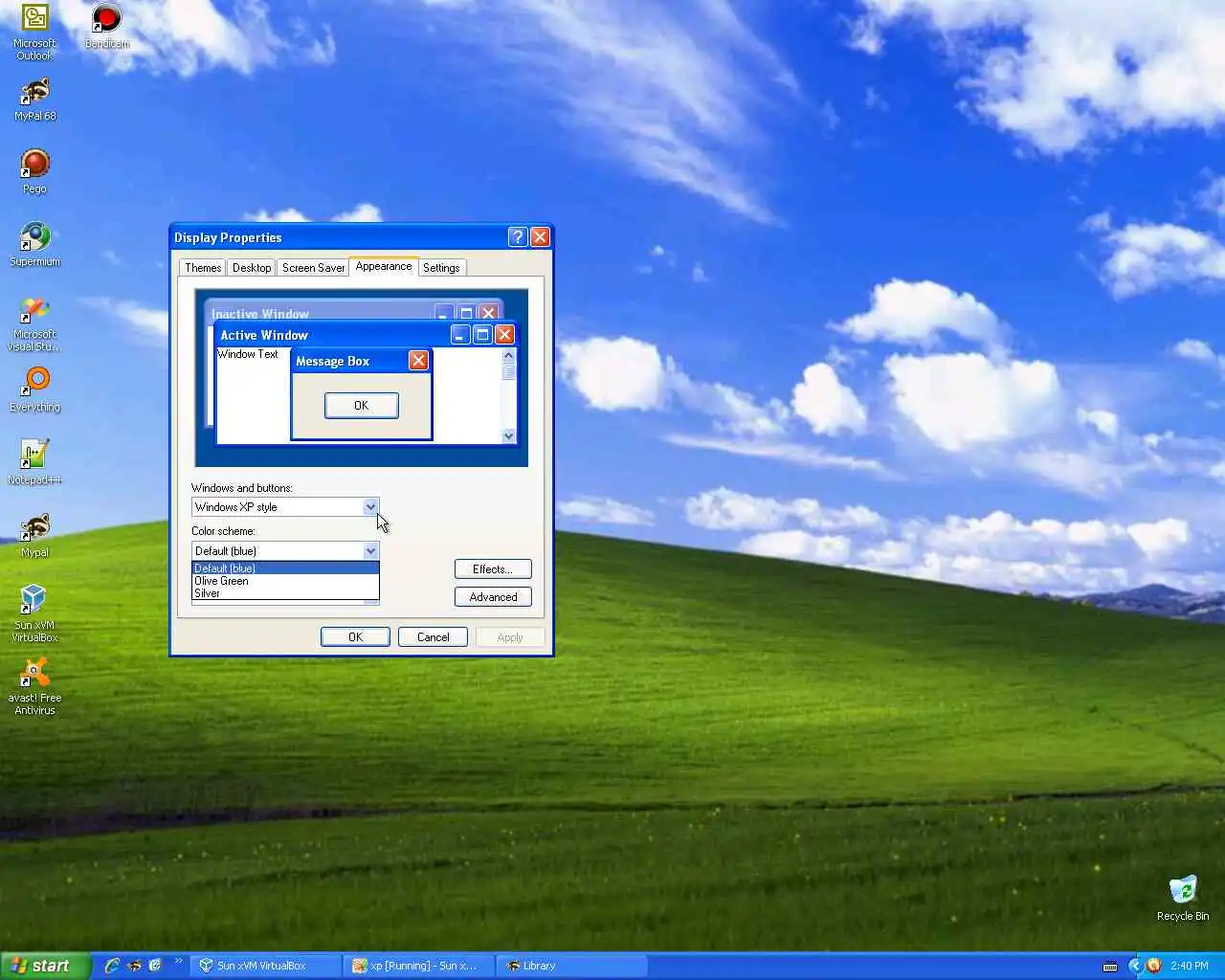Toggle the Color scheme dropdown arrow

[370, 551]
